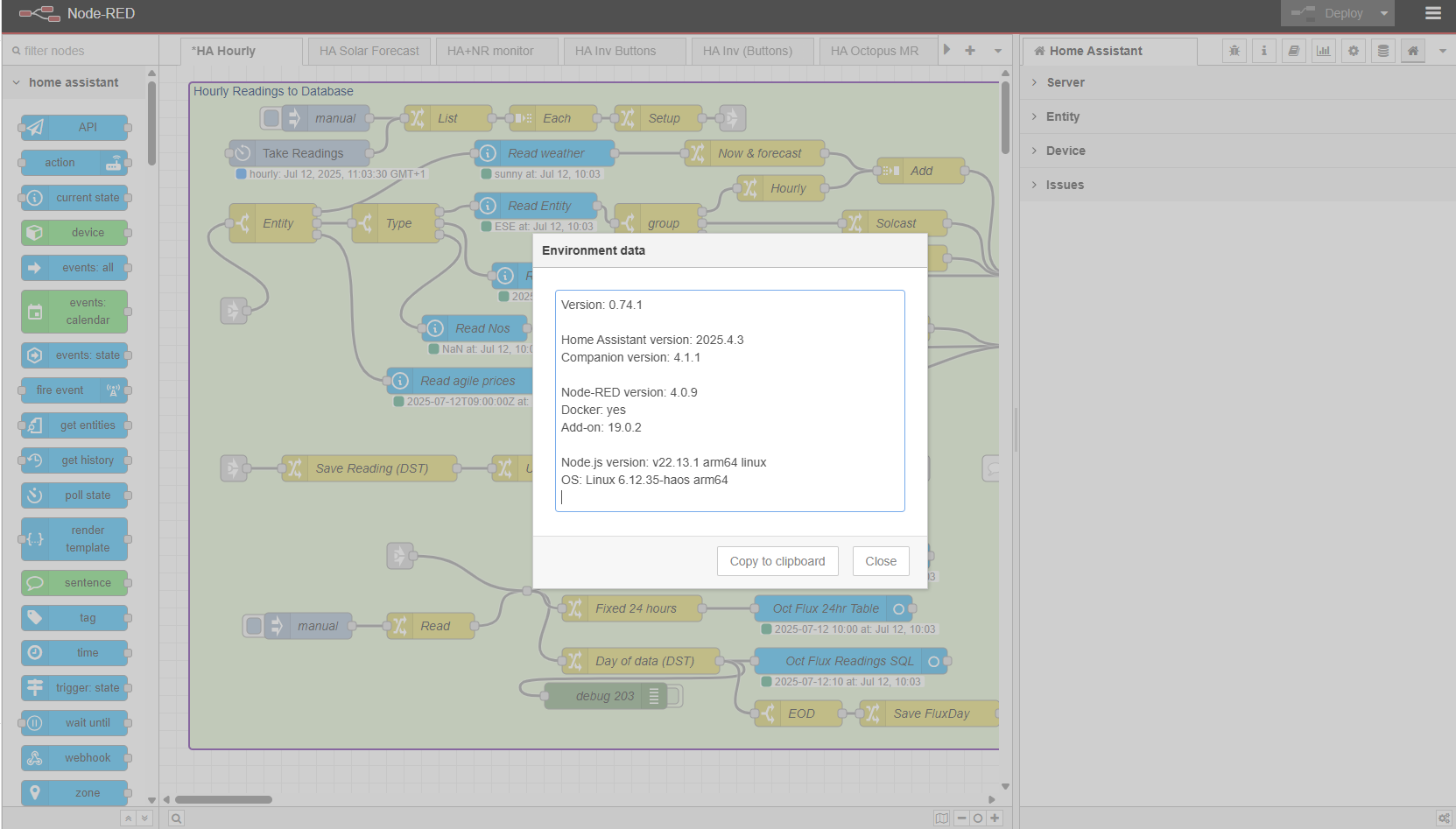Open the Deploy options dropdown arrow

tap(1384, 13)
